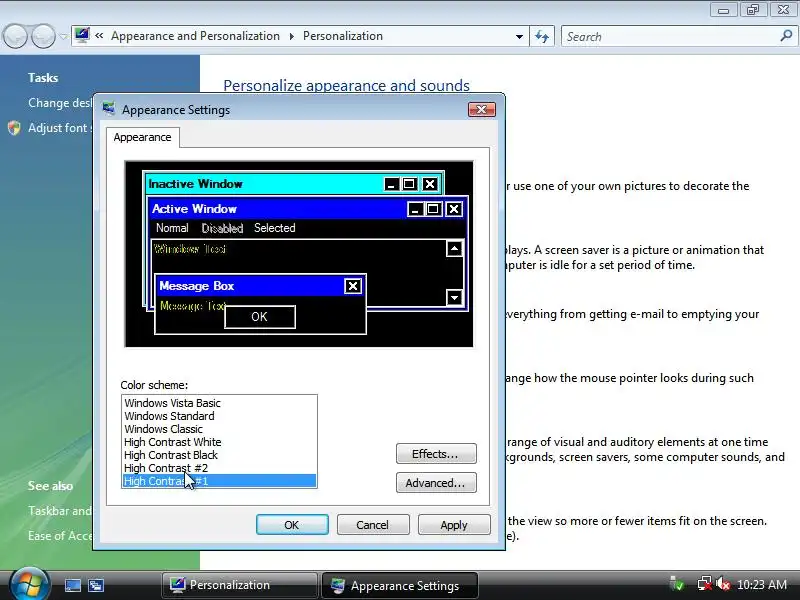Click Active Window preview minimize icon

pos(415,209)
